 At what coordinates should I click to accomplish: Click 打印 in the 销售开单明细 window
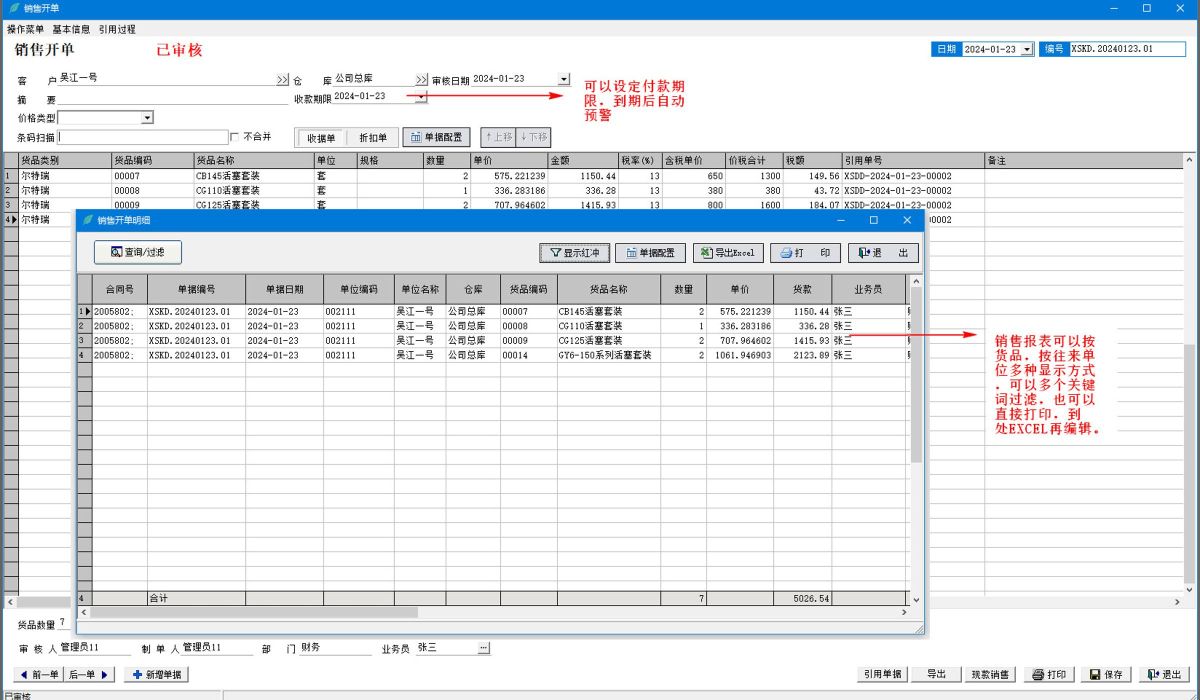click(x=805, y=253)
